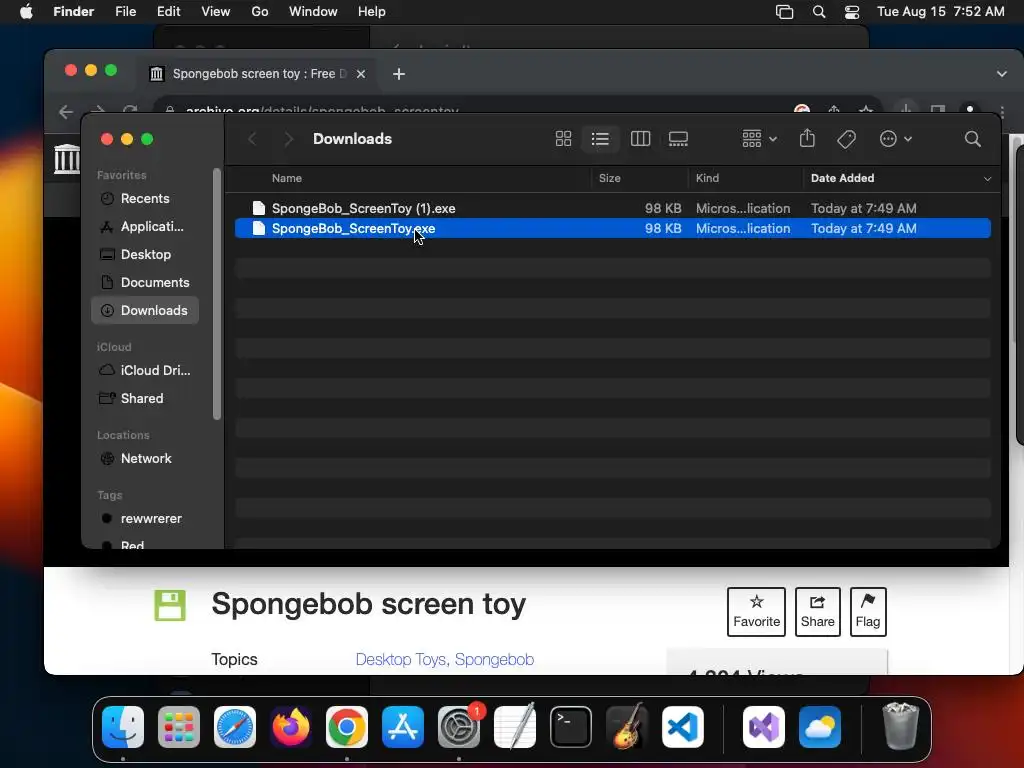Click the menu bar date and time
The image size is (1024, 768).
tap(940, 12)
